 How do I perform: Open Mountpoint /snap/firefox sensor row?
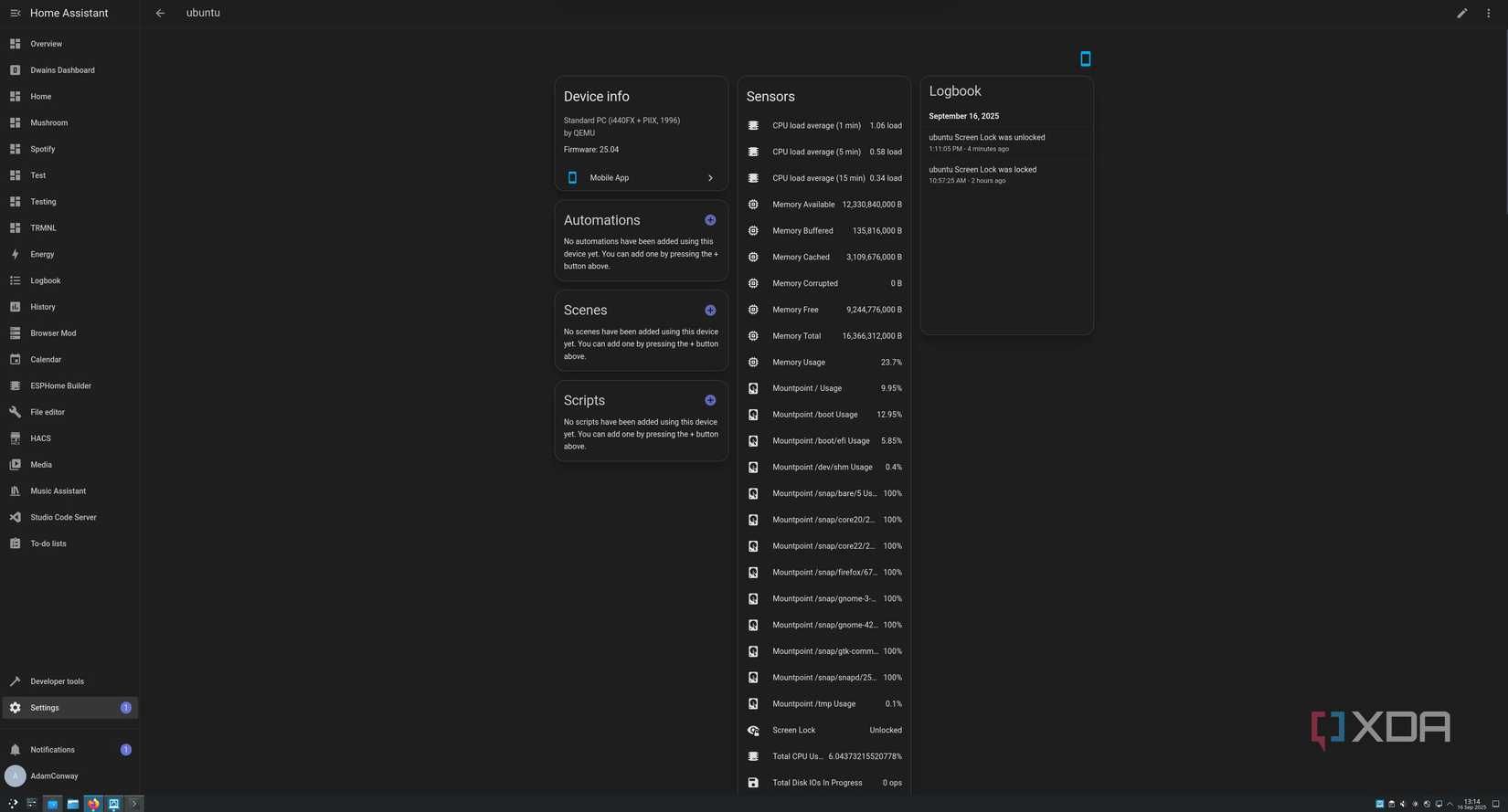coord(824,573)
